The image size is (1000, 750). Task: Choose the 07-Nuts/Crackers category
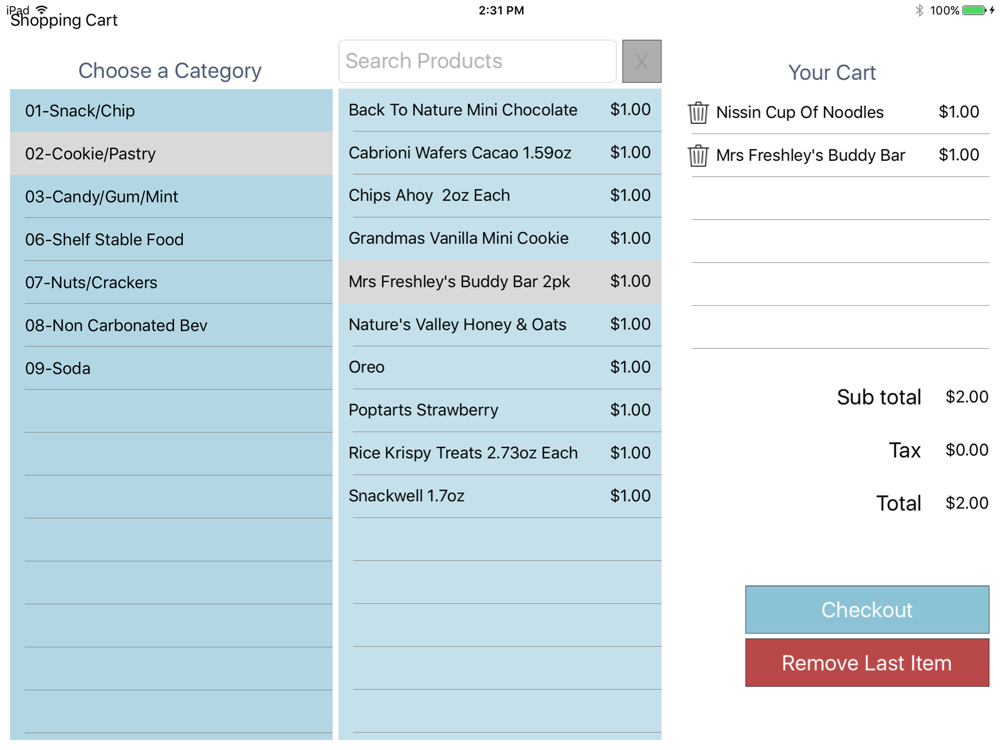(x=171, y=283)
